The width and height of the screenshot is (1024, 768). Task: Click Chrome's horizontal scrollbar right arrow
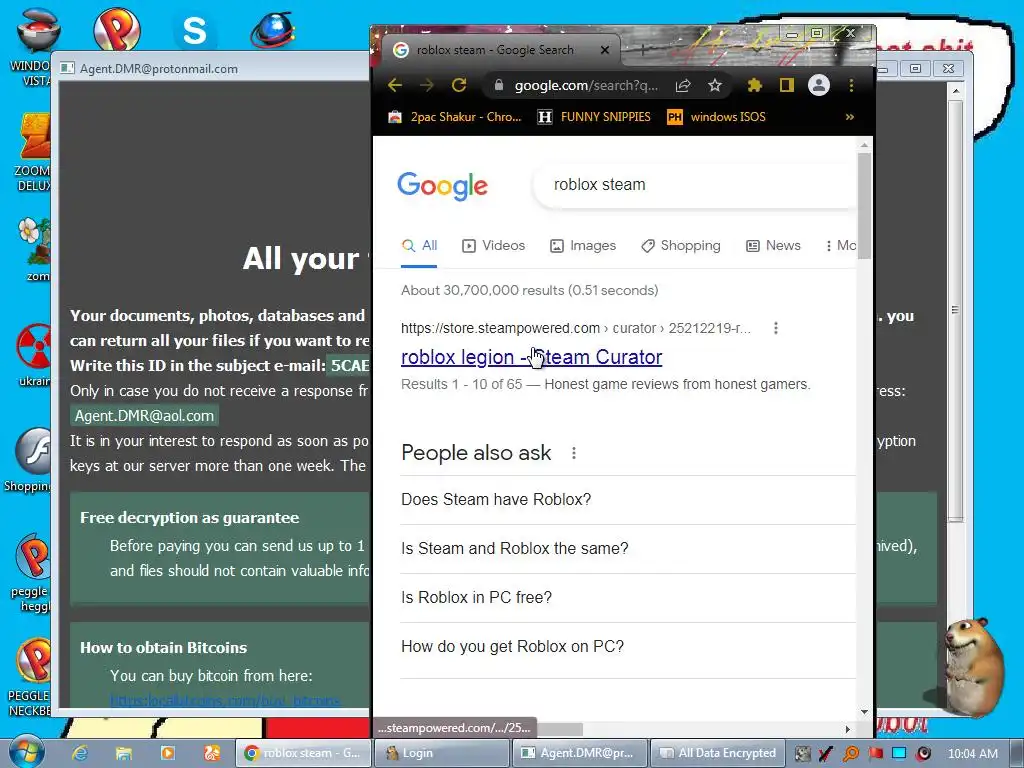(x=848, y=729)
